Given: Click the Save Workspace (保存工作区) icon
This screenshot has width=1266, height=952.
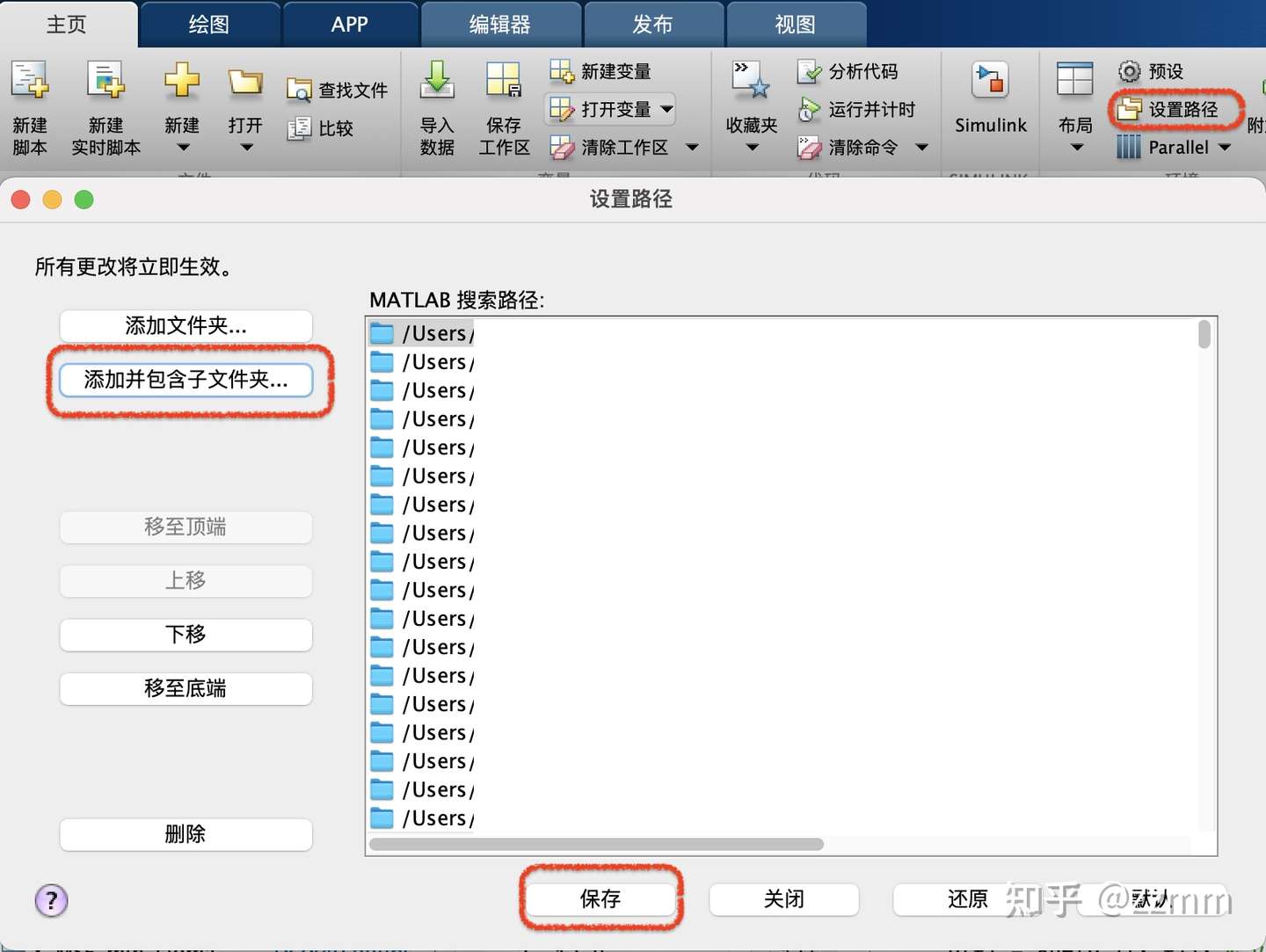Looking at the screenshot, I should pyautogui.click(x=504, y=81).
